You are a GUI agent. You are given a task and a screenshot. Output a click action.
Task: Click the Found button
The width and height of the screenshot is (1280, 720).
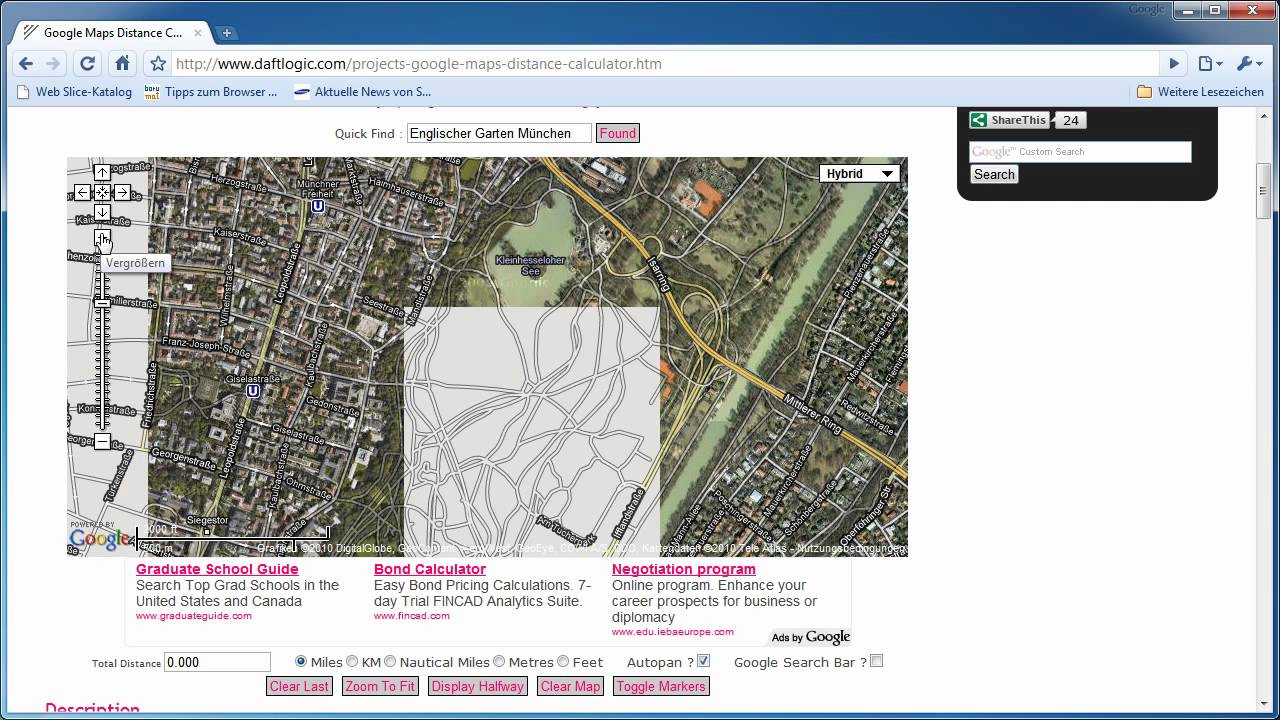[x=618, y=133]
